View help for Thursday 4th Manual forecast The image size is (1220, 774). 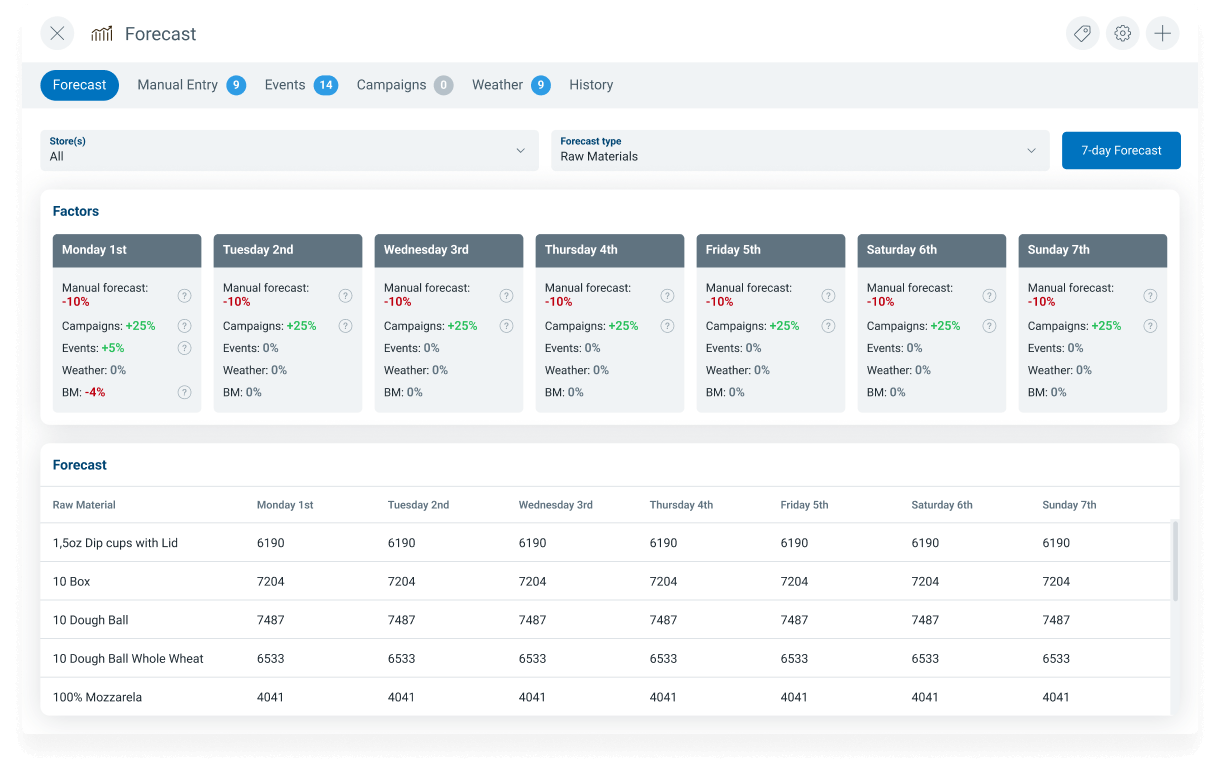click(667, 296)
